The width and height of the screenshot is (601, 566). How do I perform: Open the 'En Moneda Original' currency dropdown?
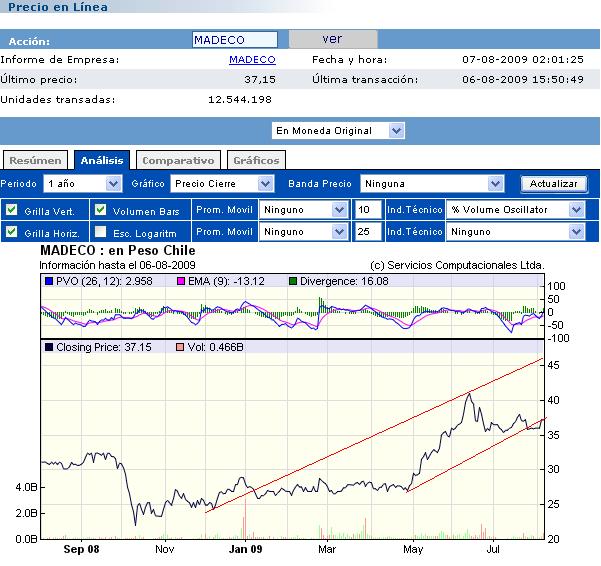point(338,131)
